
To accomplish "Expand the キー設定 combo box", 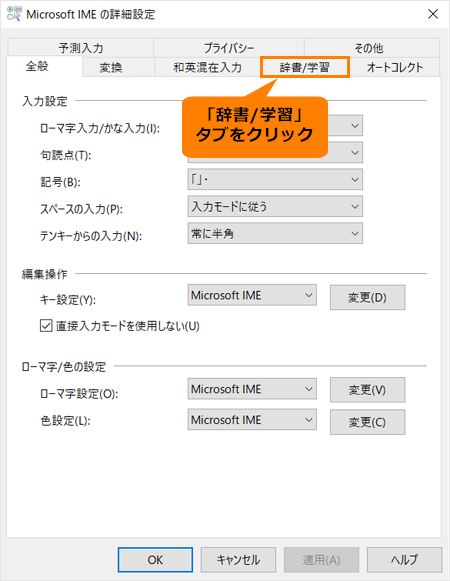I will 252,295.
